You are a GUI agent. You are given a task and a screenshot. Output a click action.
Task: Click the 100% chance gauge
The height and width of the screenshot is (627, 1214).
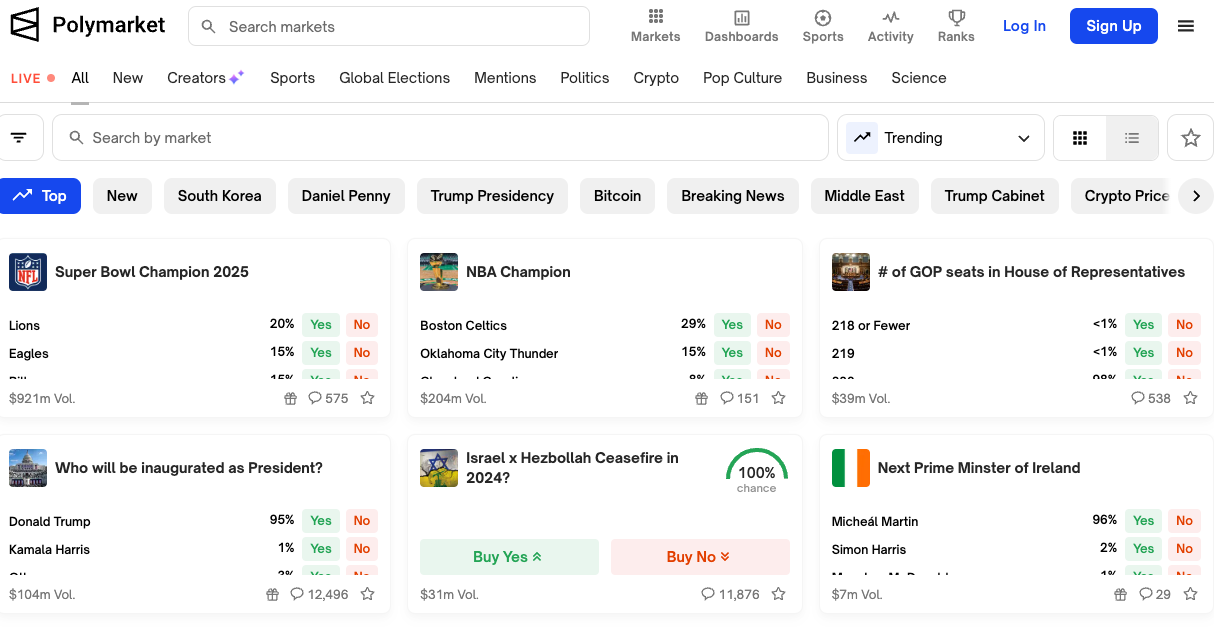[757, 471]
